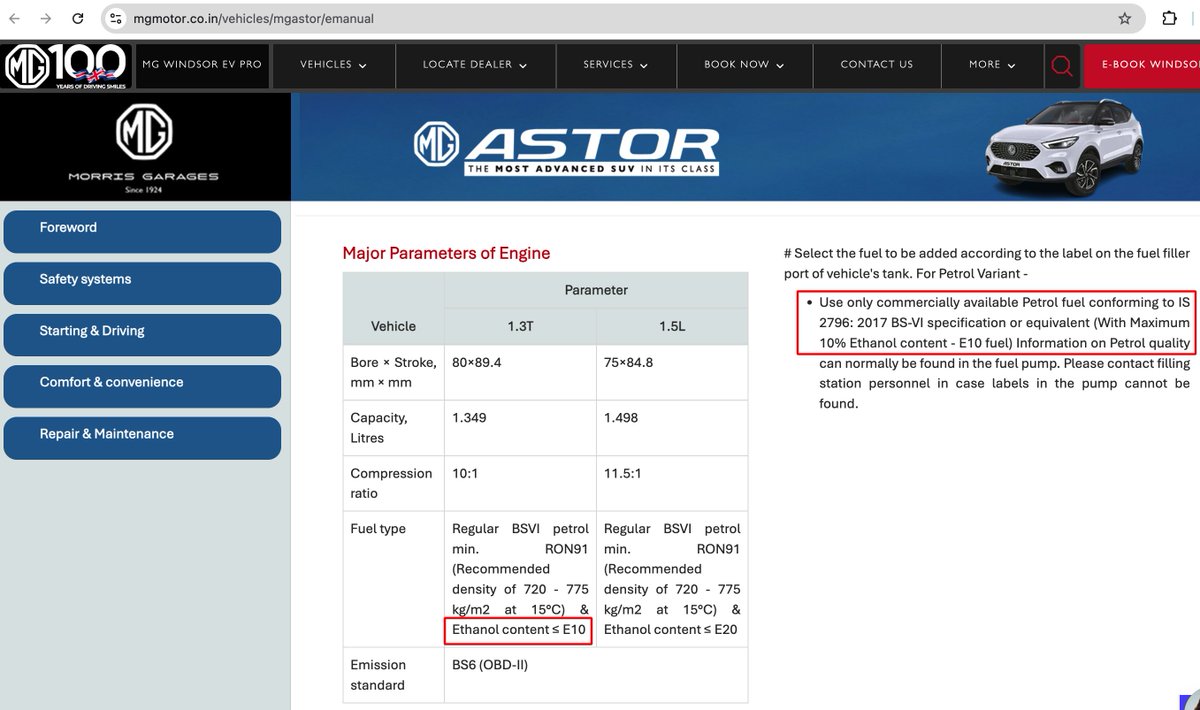This screenshot has width=1200, height=710.
Task: Click the Major Parameters of Engine heading
Action: (x=446, y=253)
